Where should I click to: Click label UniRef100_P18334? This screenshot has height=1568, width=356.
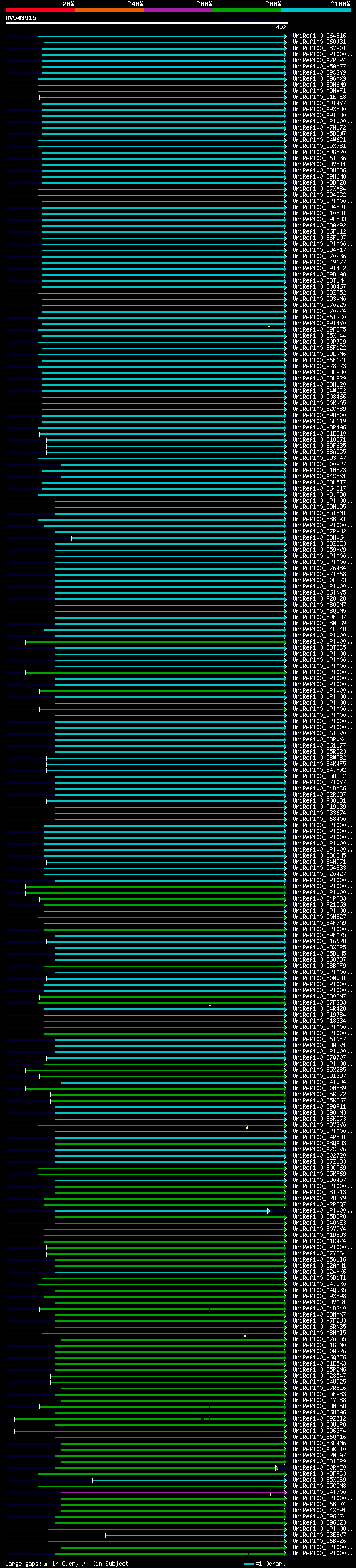(319, 1021)
